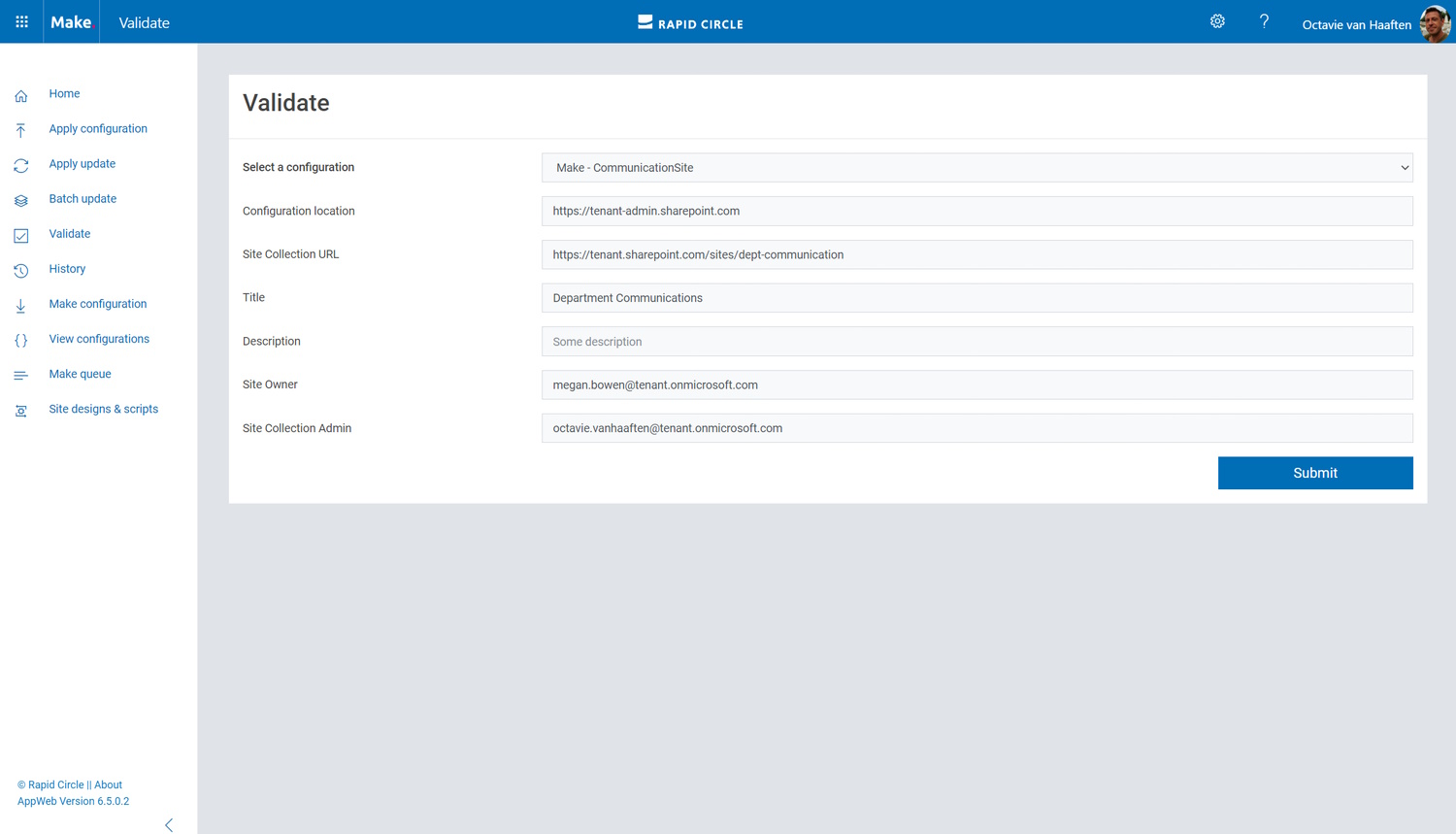Click the Make configuration download icon
This screenshot has height=834, width=1456.
pos(21,305)
